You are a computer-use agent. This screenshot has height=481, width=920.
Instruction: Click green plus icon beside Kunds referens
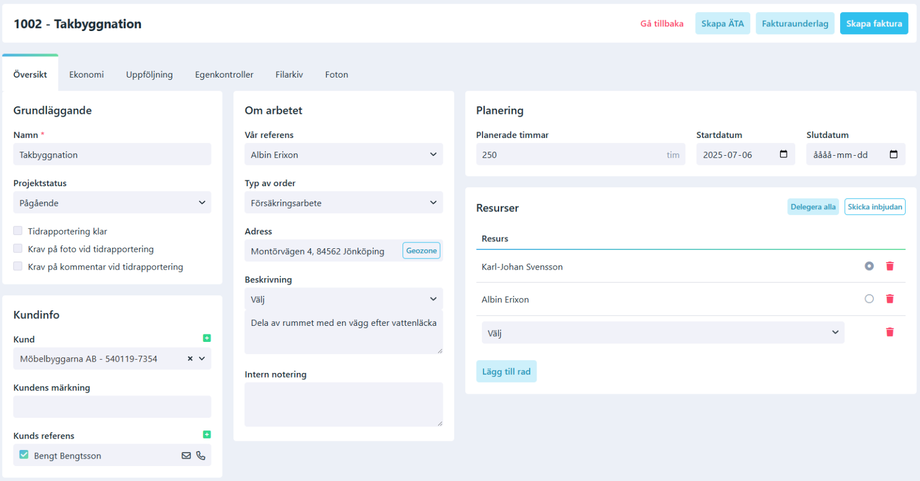(207, 435)
